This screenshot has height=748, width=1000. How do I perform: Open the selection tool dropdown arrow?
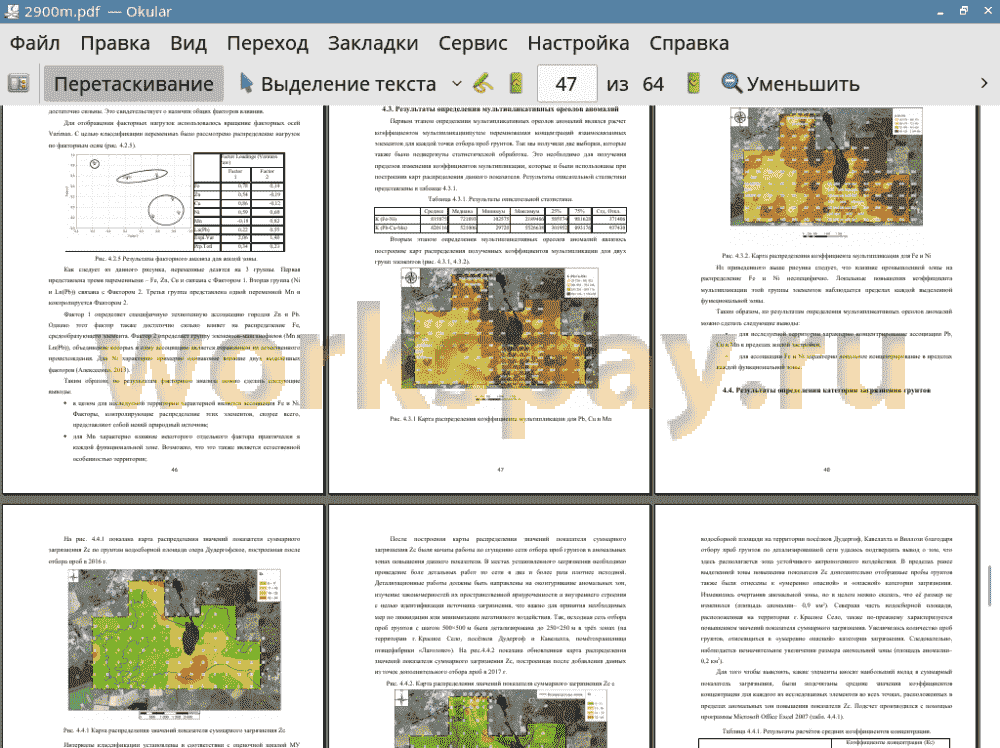pyautogui.click(x=457, y=84)
